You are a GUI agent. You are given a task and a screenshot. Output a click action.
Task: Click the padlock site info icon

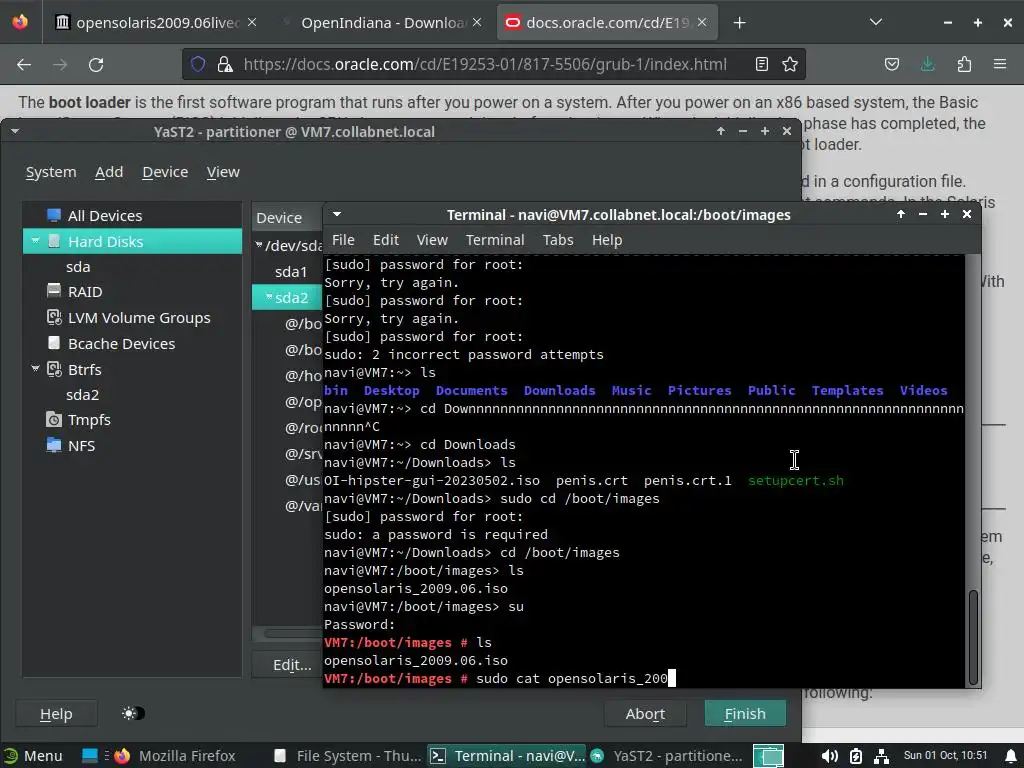pyautogui.click(x=225, y=64)
